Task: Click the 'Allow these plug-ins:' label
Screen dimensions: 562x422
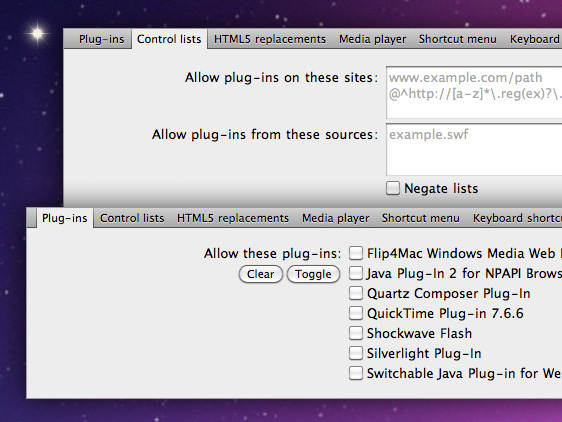Action: point(272,253)
